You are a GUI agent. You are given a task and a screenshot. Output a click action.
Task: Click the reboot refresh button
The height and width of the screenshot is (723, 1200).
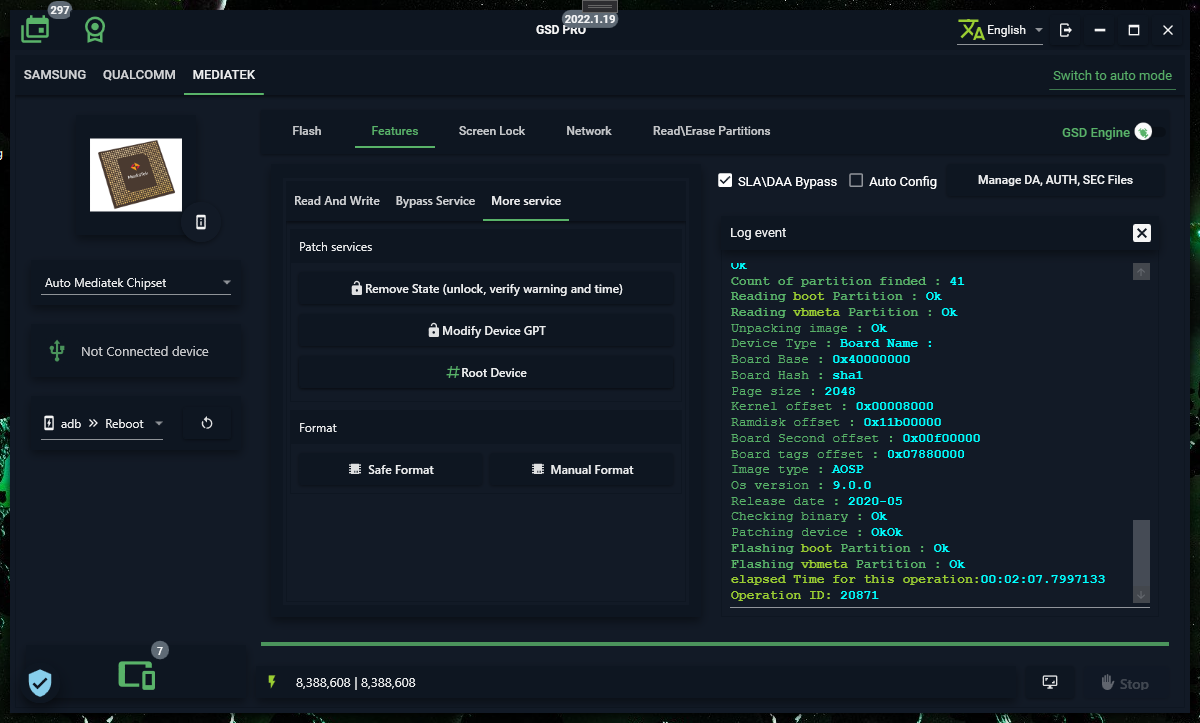tap(207, 423)
